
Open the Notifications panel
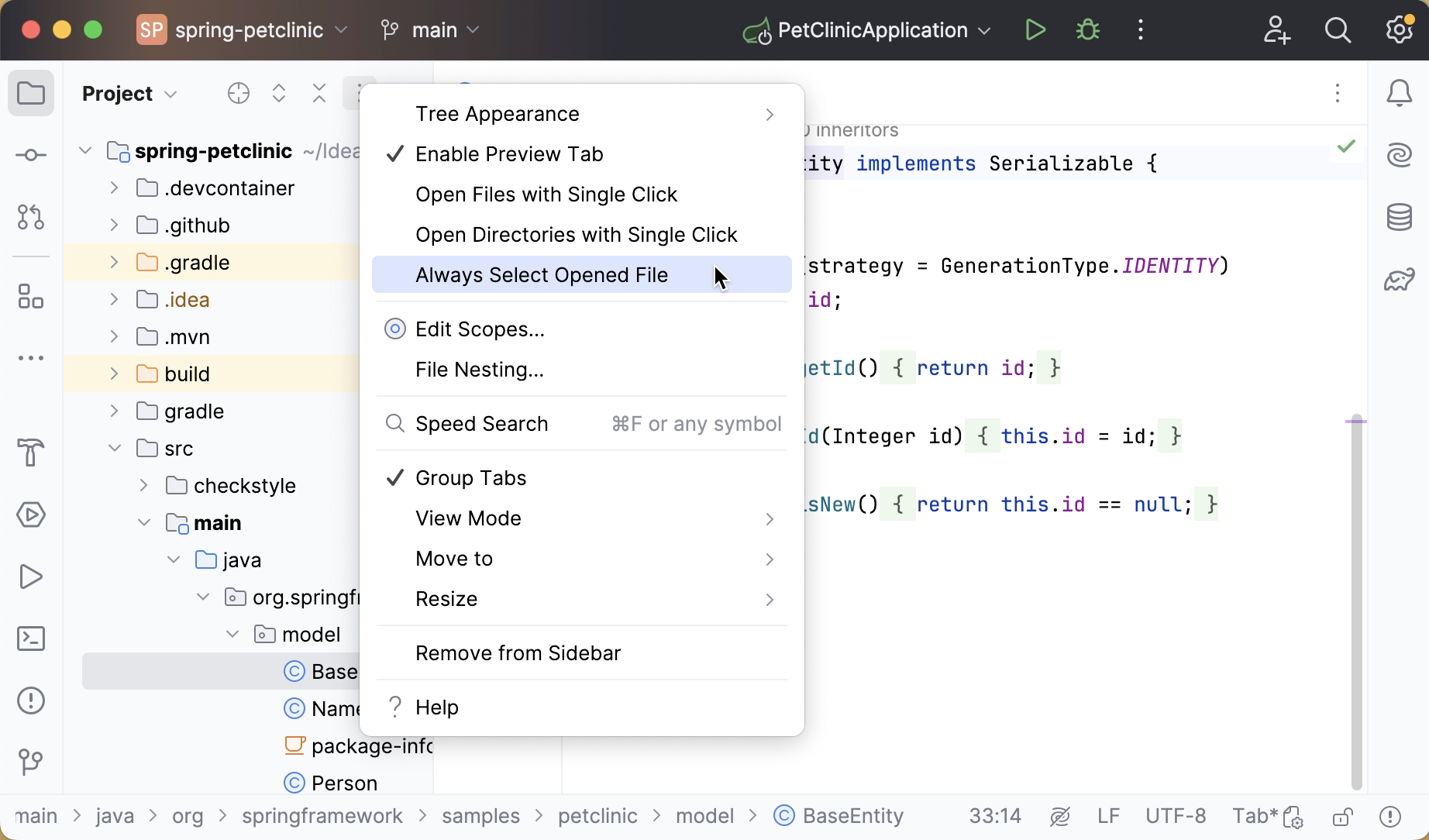[x=1400, y=93]
